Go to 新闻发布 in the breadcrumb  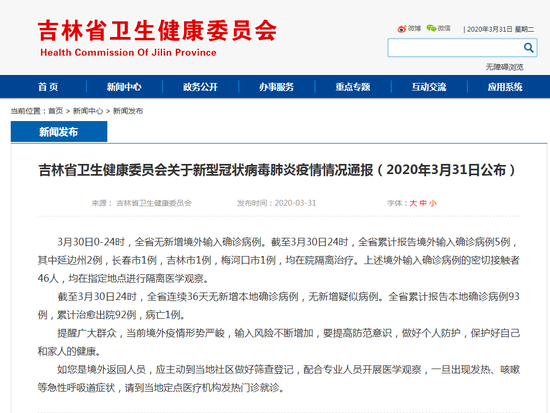(128, 111)
